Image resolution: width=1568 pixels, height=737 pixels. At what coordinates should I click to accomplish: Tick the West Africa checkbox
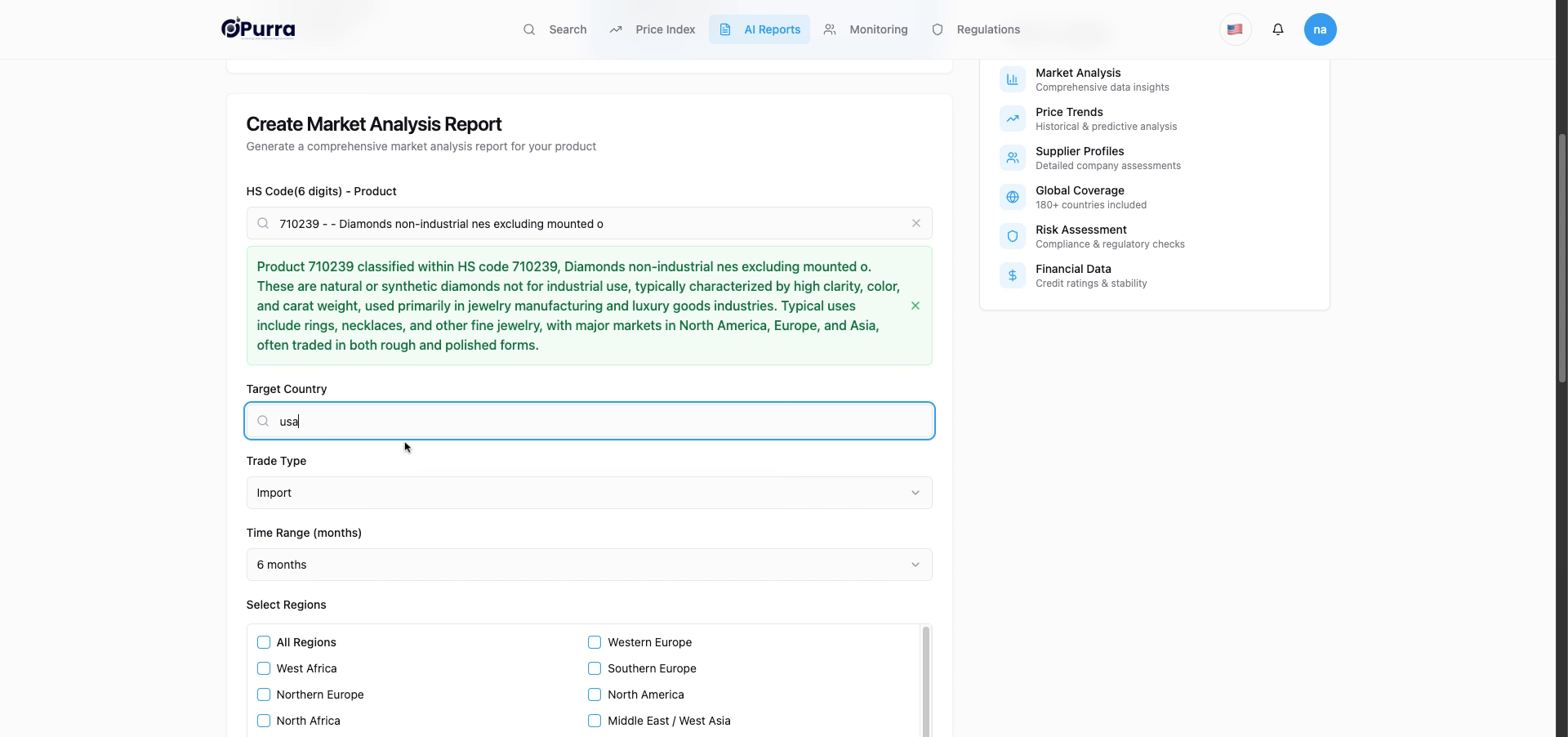pos(264,668)
